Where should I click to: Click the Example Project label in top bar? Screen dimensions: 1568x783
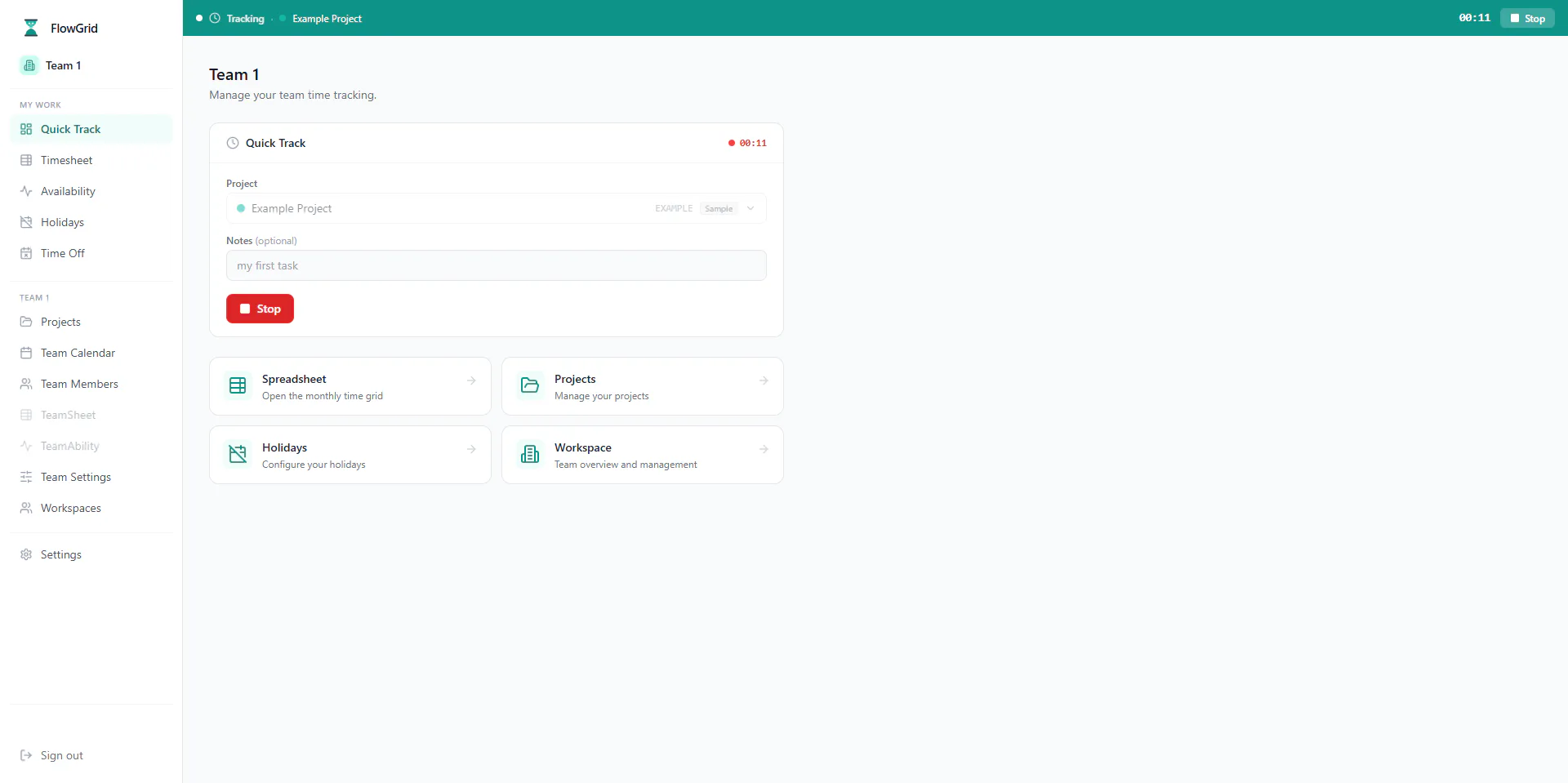tap(327, 19)
